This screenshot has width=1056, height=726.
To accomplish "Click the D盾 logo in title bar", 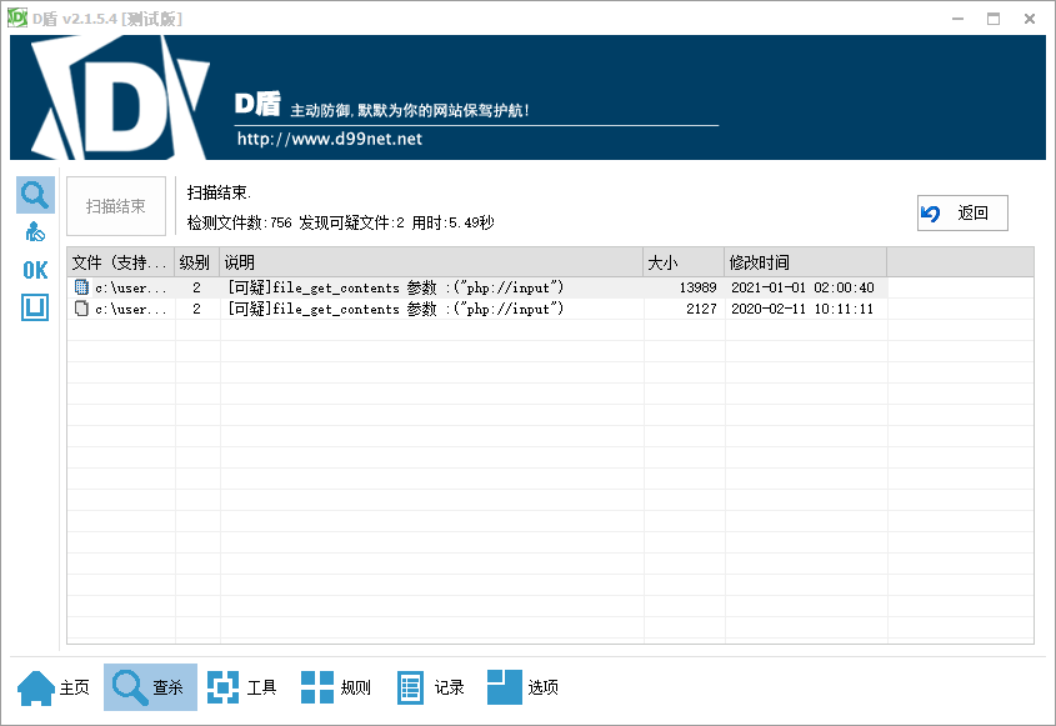I will click(17, 18).
